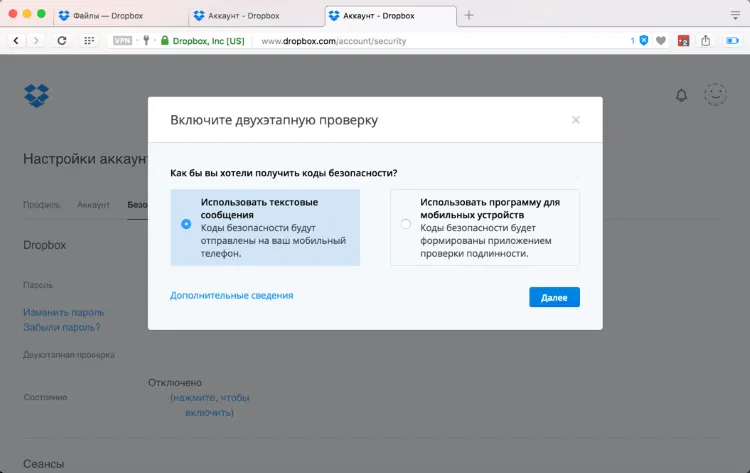The height and width of the screenshot is (473, 750).
Task: Open notifications bell icon
Action: tap(681, 95)
